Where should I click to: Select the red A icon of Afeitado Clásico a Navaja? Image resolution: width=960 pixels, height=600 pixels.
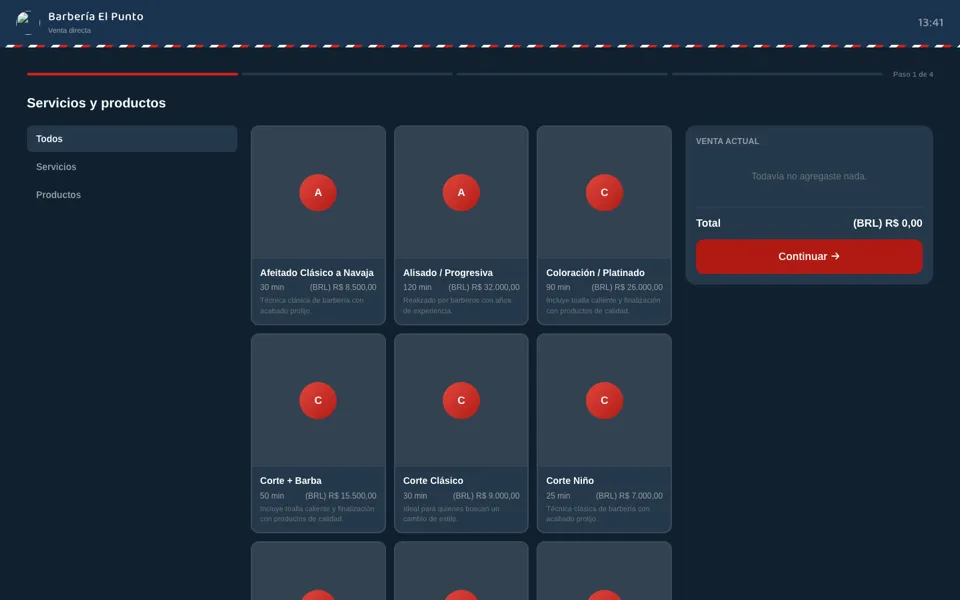coord(318,192)
